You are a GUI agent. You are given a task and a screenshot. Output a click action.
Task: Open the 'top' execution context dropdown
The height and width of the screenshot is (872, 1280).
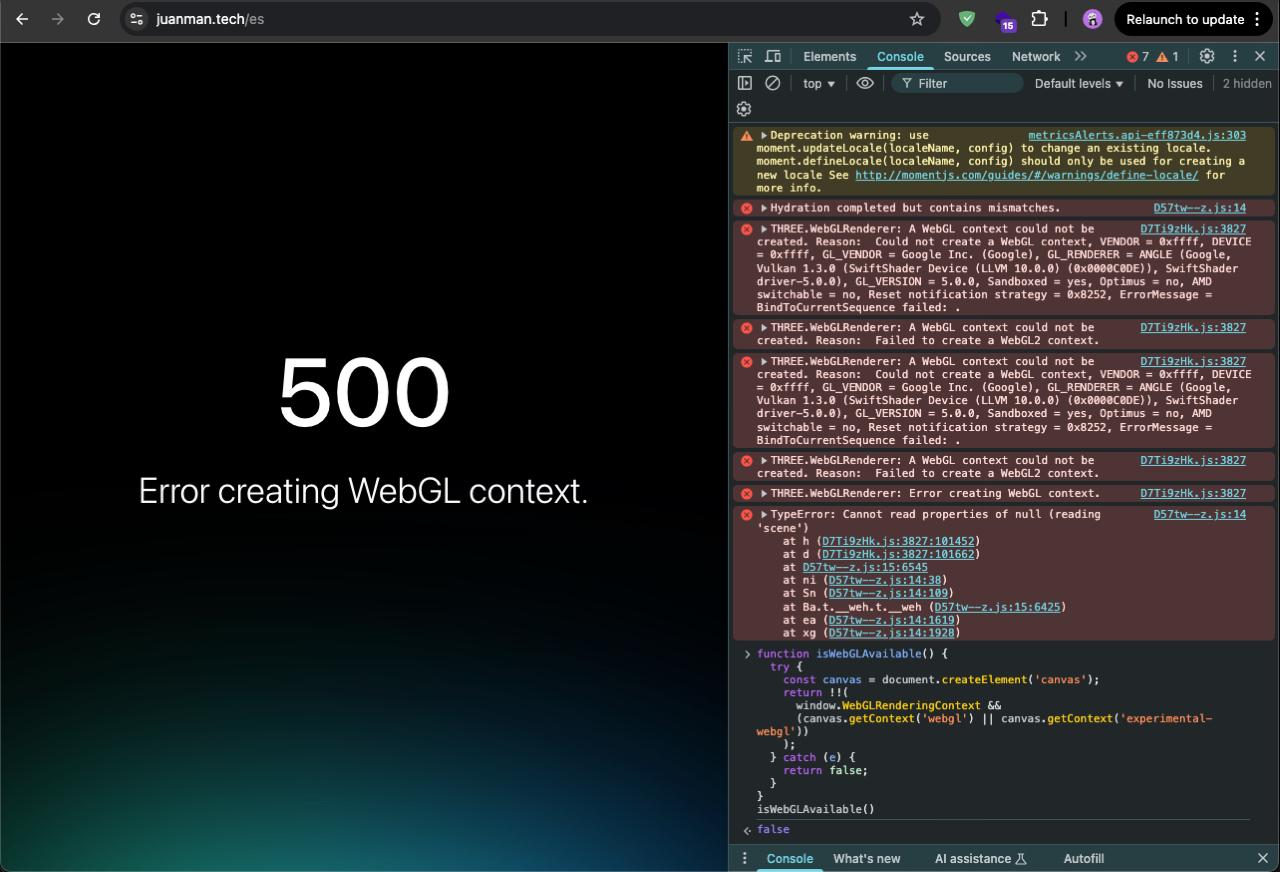[818, 83]
